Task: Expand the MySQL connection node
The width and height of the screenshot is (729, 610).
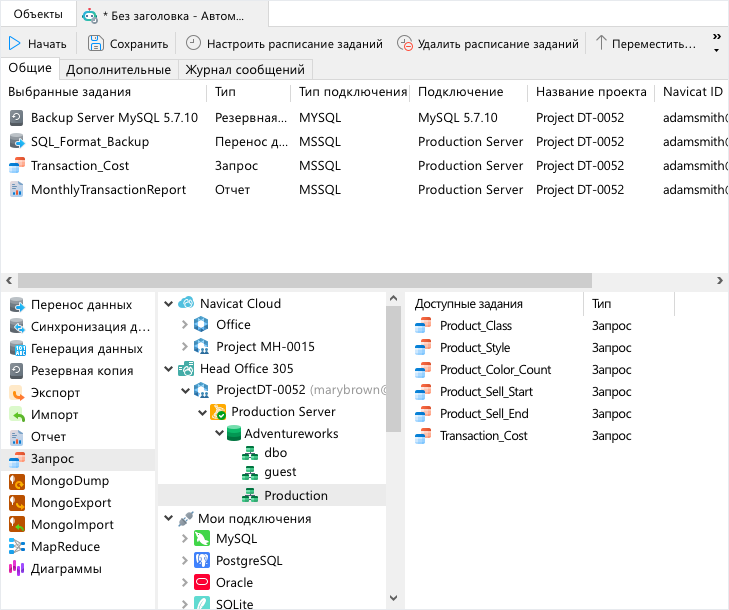Action: (185, 539)
